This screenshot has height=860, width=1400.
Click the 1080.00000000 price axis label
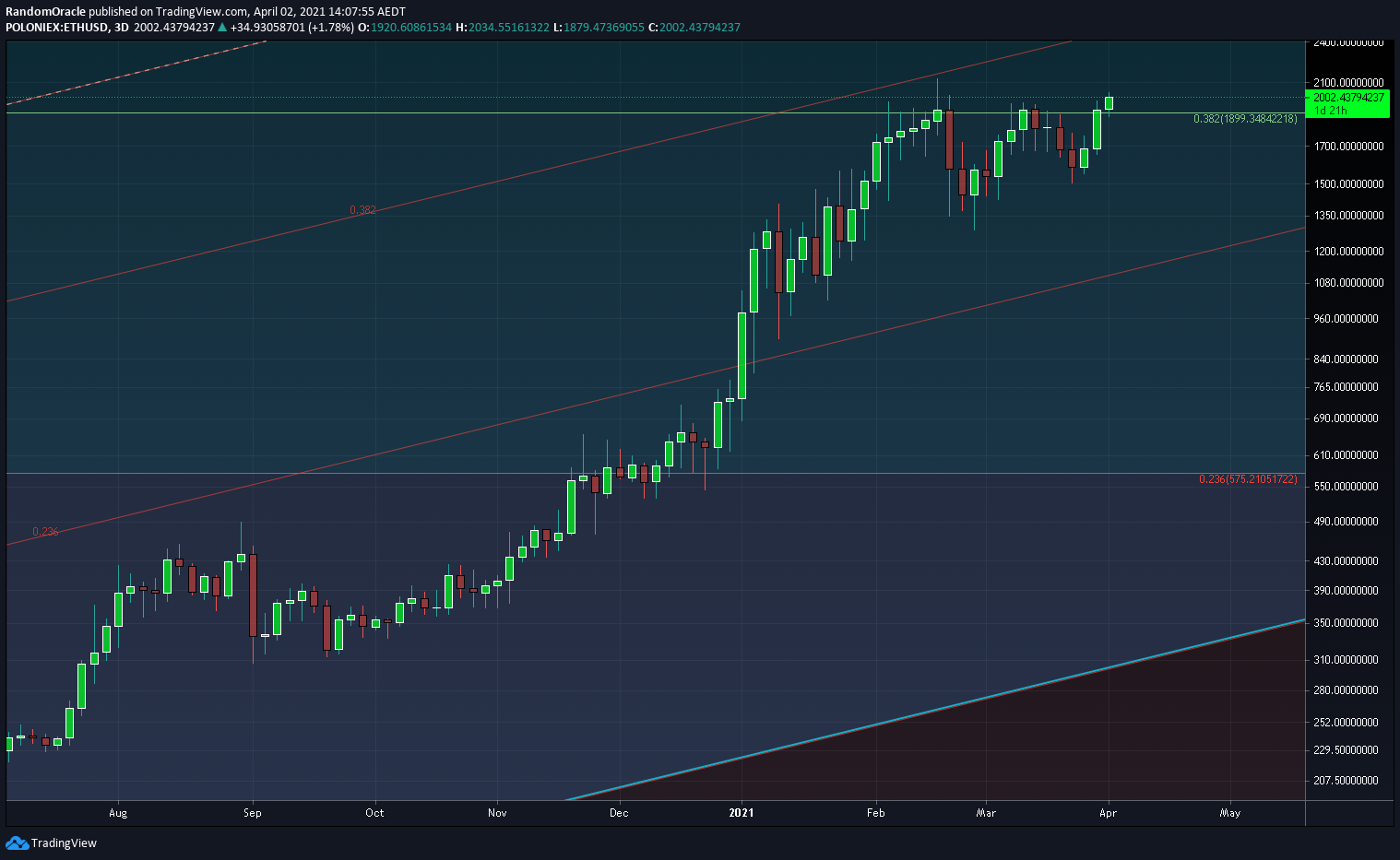(x=1348, y=283)
